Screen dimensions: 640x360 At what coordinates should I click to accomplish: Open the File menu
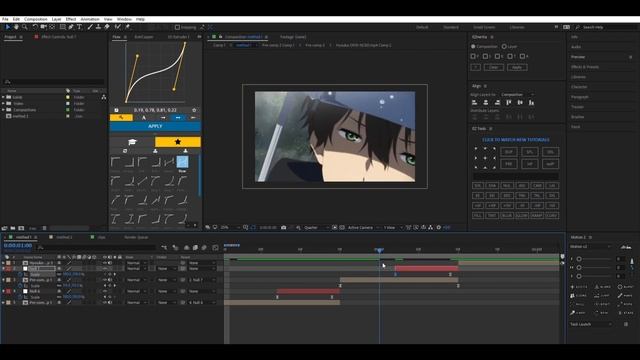pyautogui.click(x=5, y=19)
